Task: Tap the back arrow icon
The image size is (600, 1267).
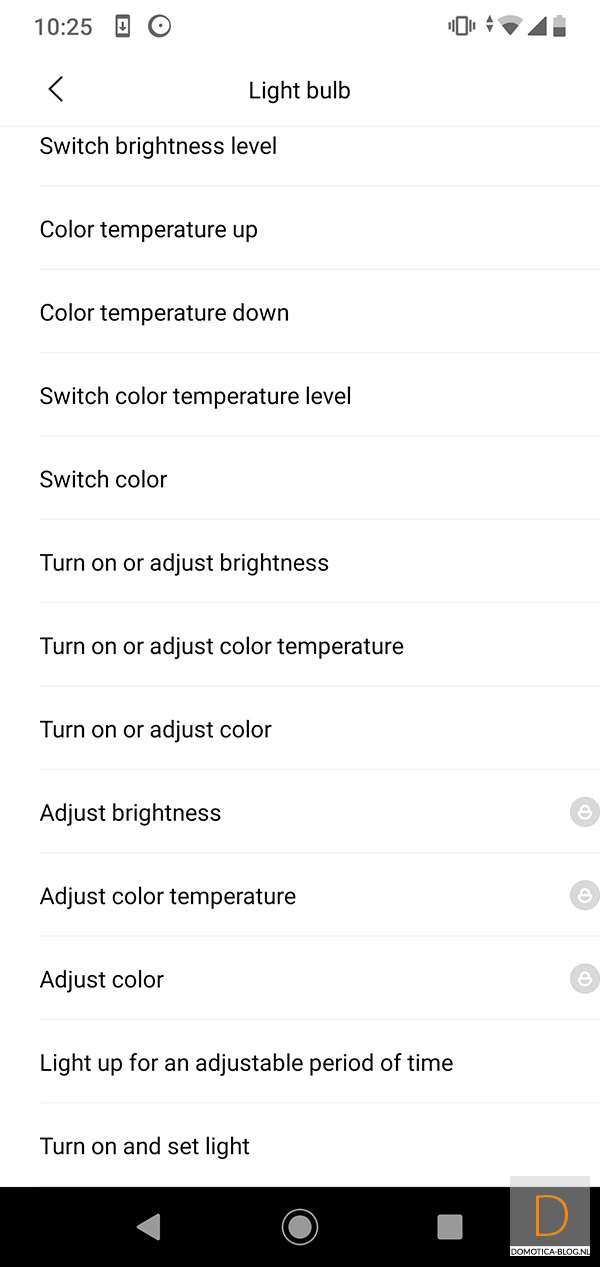Action: click(x=56, y=89)
